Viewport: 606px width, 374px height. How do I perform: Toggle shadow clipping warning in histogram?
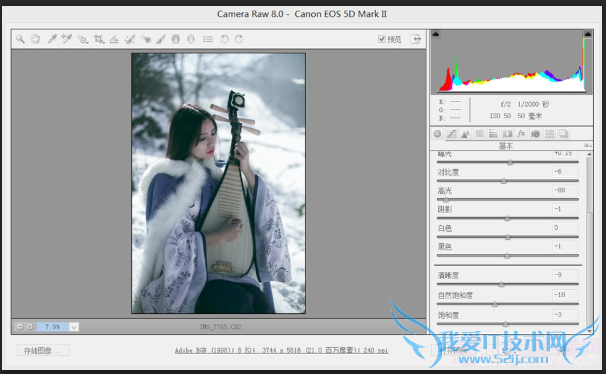(x=436, y=34)
